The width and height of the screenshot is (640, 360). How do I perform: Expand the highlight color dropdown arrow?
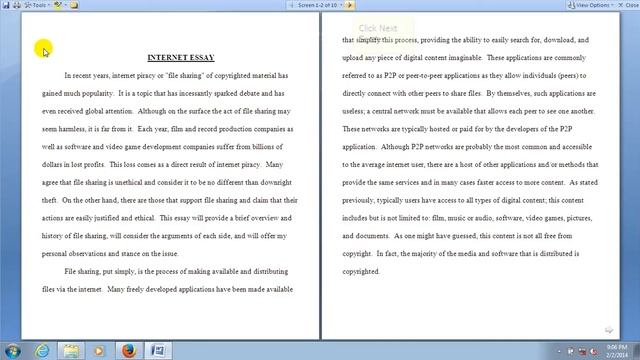tap(65, 5)
